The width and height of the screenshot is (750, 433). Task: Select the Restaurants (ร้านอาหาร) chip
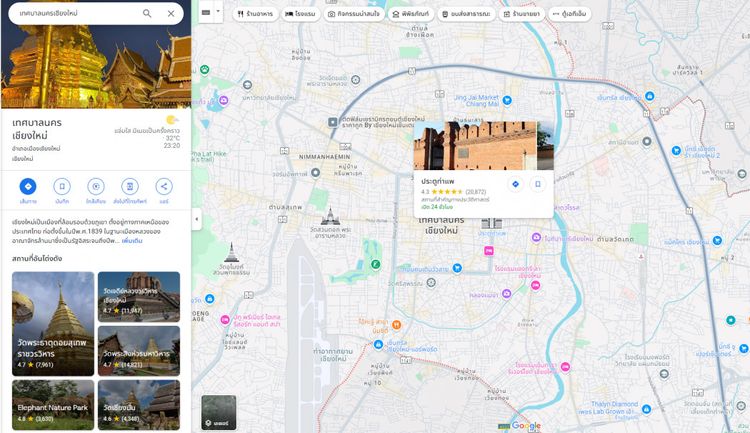(255, 14)
